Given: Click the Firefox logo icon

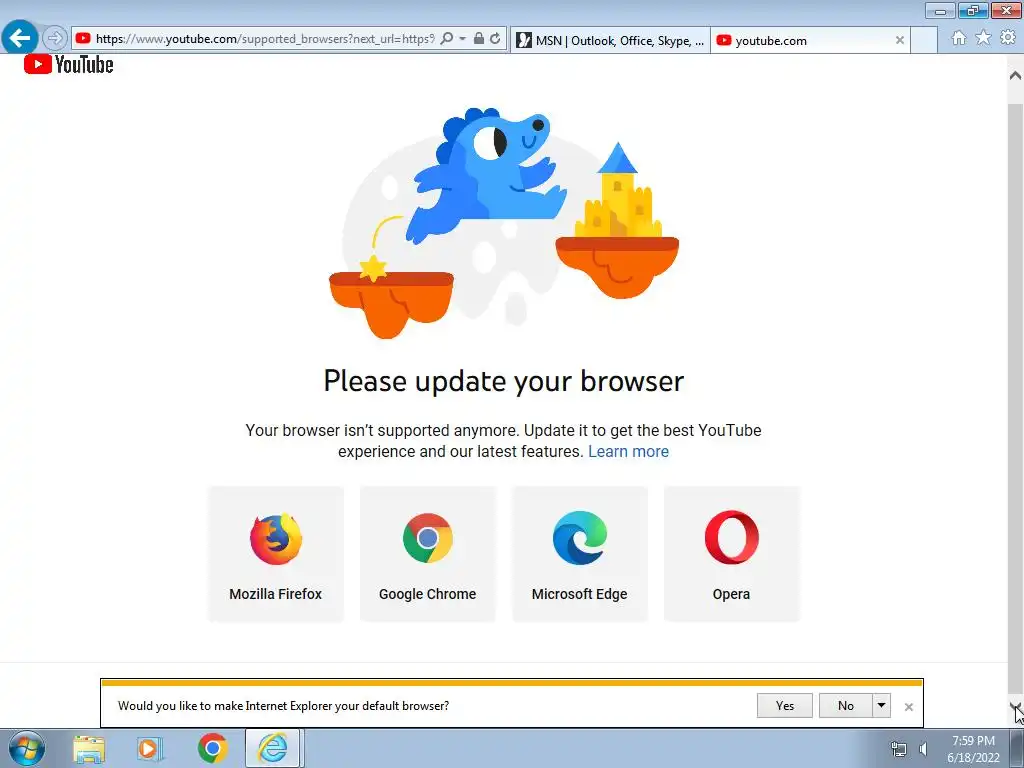Looking at the screenshot, I should [x=276, y=538].
